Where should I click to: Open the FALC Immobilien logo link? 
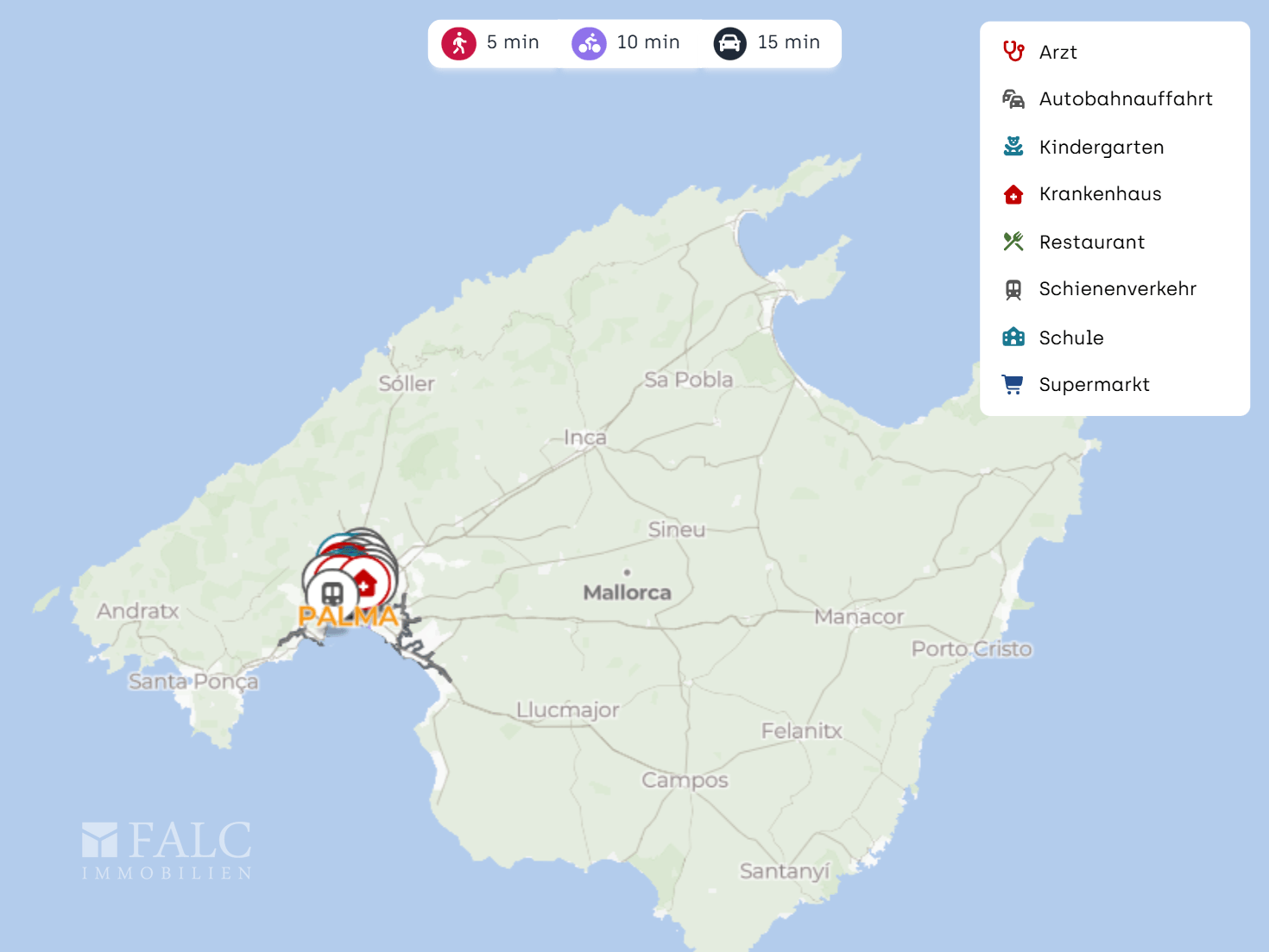coord(167,850)
